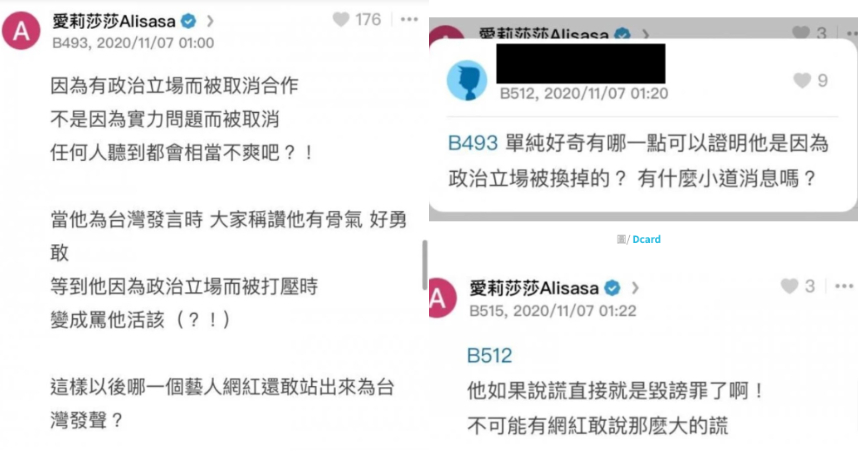The height and width of the screenshot is (460, 858).
Task: Click the 愛莉莎莎Alisasa username on B515
Action: pyautogui.click(x=534, y=288)
